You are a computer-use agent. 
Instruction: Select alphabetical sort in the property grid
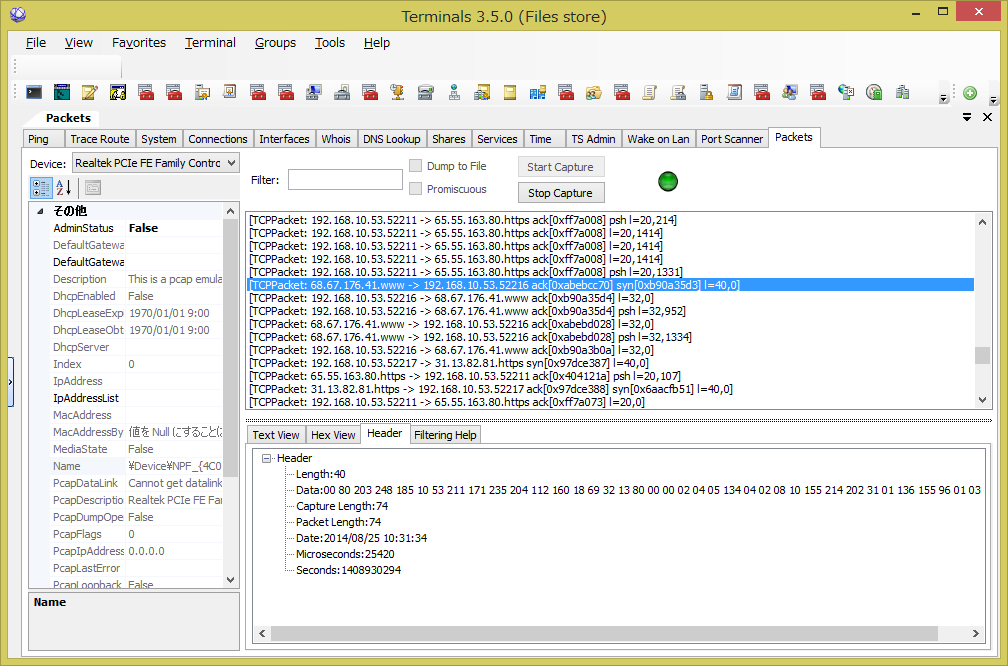pyautogui.click(x=62, y=188)
